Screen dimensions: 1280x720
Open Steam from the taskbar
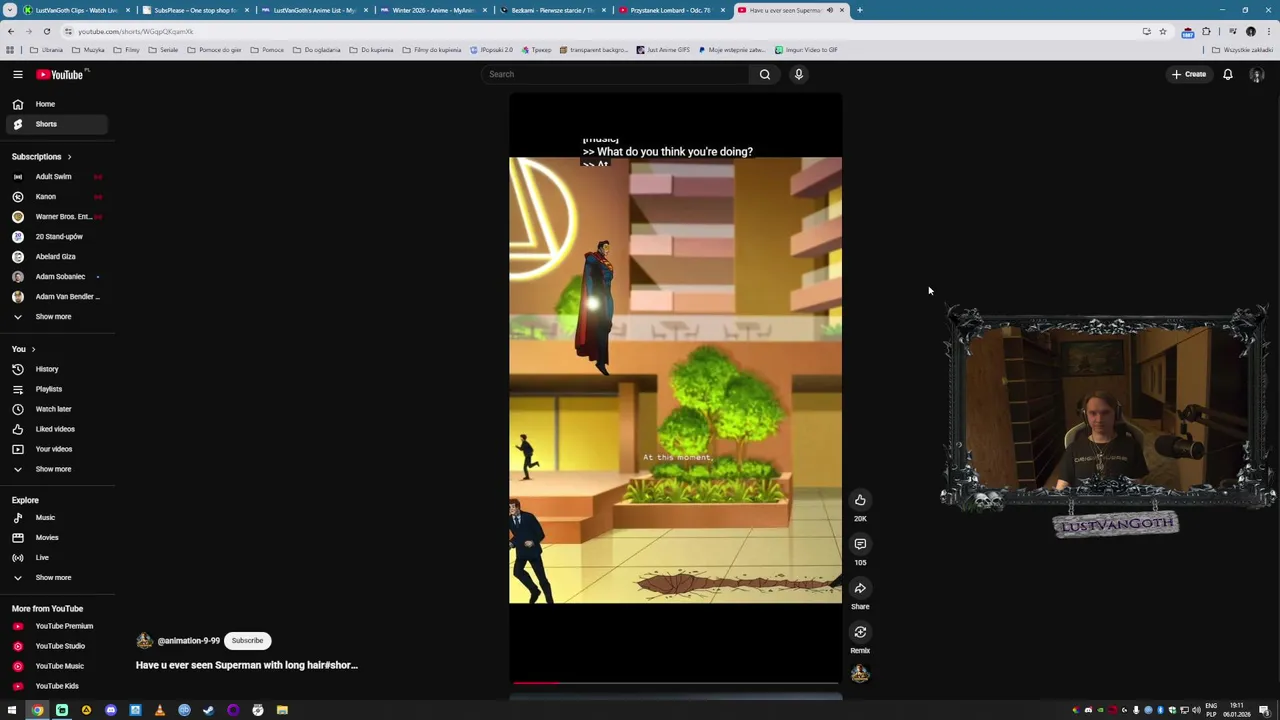pos(208,710)
